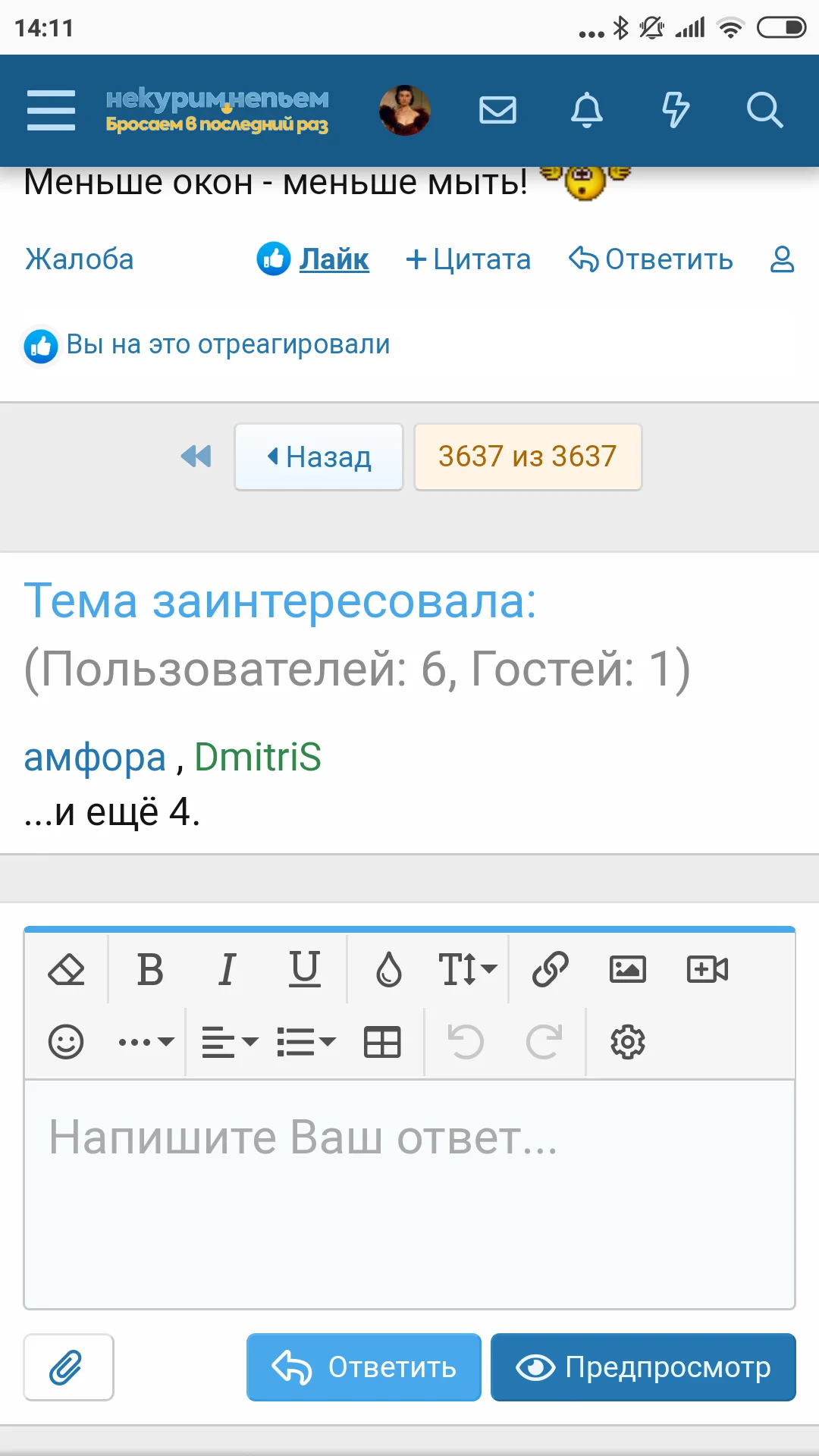
Task: Click the user icon beside Ответить link
Action: click(x=782, y=259)
